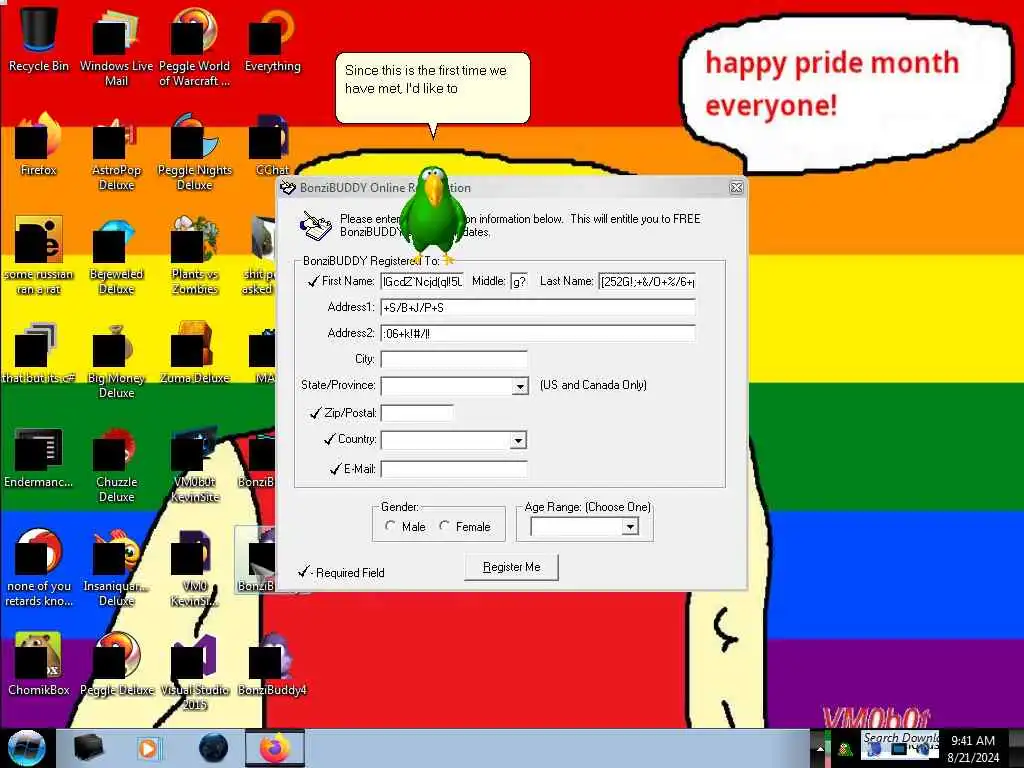Click the green Bonzi system tray icon
This screenshot has height=768, width=1024.
[x=846, y=749]
